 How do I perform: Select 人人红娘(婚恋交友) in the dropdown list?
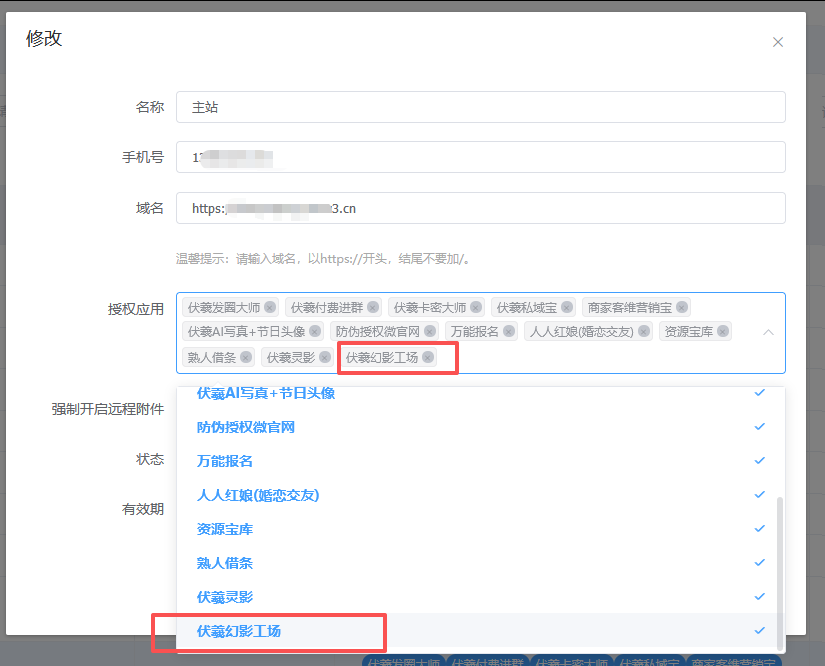[258, 495]
